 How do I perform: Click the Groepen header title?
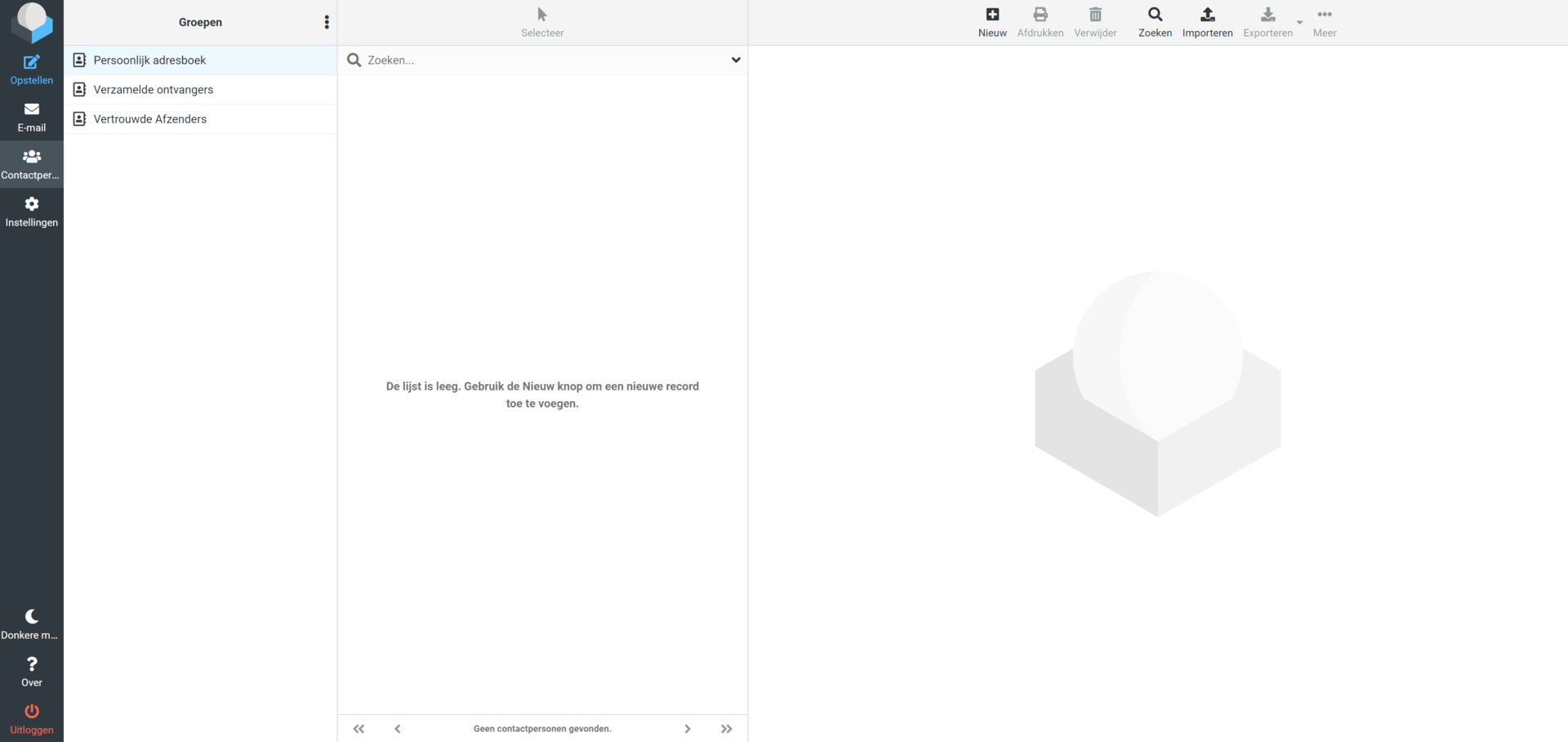[200, 22]
